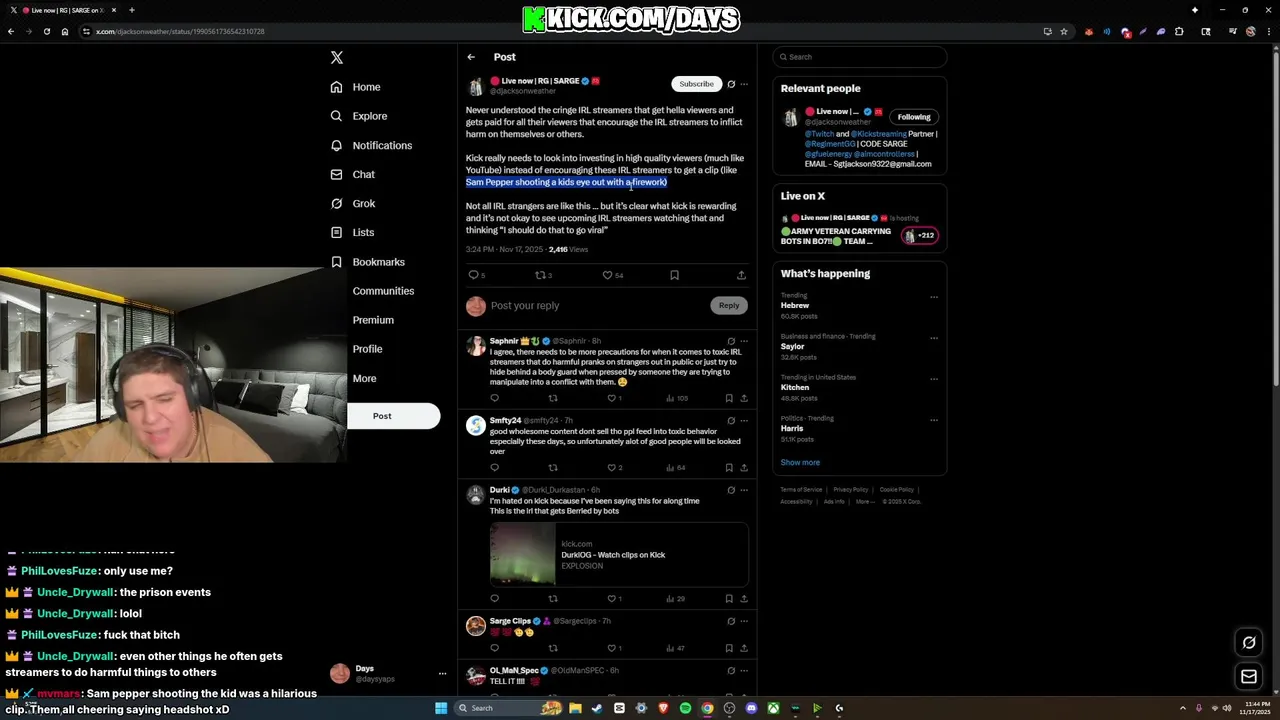The width and height of the screenshot is (1280, 720).
Task: Click Show more under What's happening
Action: click(x=800, y=462)
